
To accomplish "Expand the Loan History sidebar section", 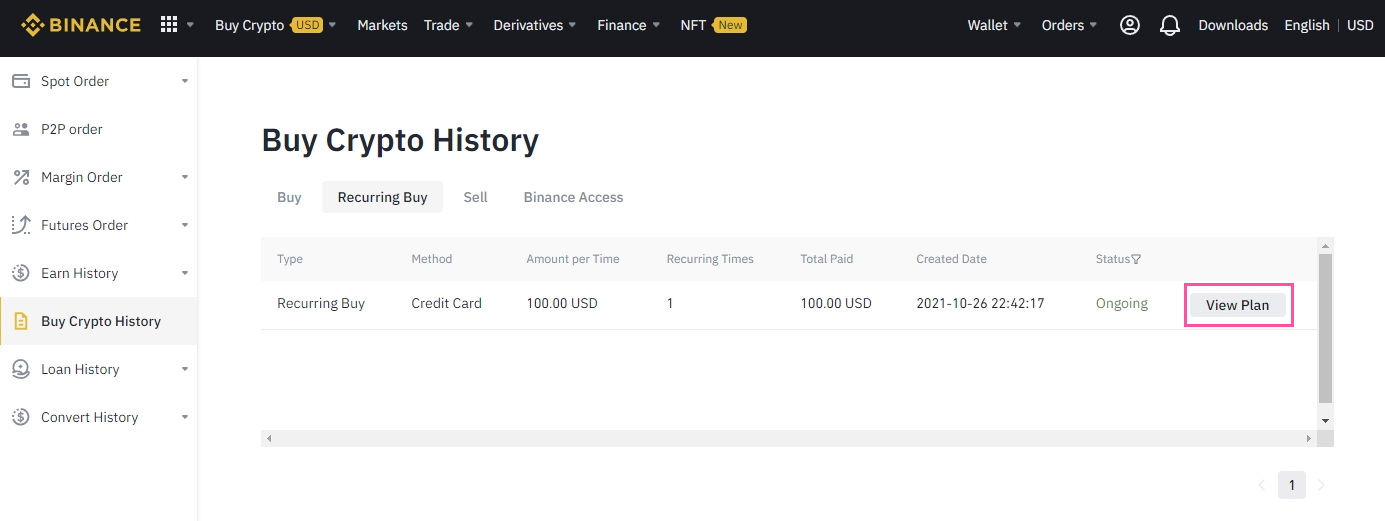I will pyautogui.click(x=185, y=369).
